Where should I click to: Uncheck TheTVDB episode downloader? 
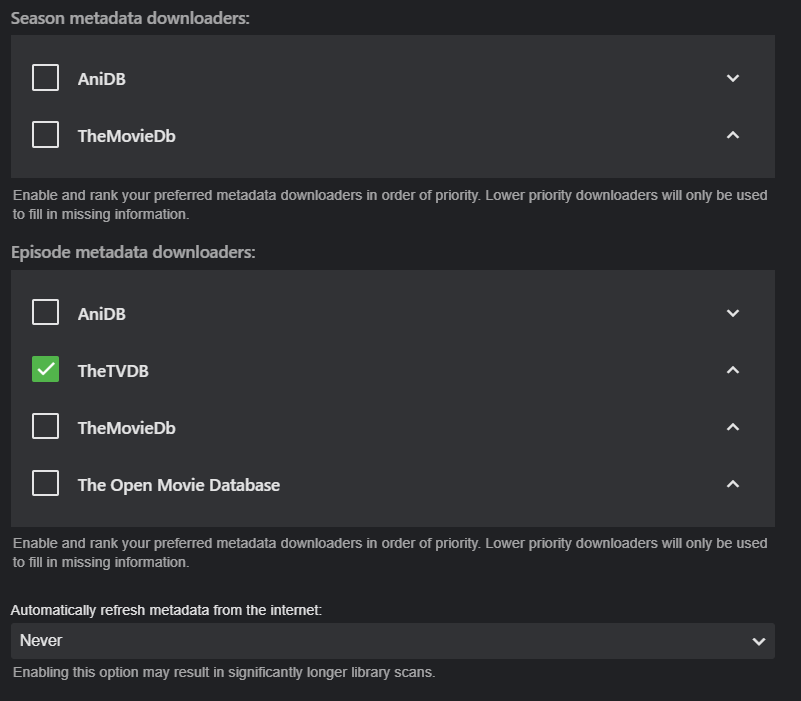coord(45,370)
